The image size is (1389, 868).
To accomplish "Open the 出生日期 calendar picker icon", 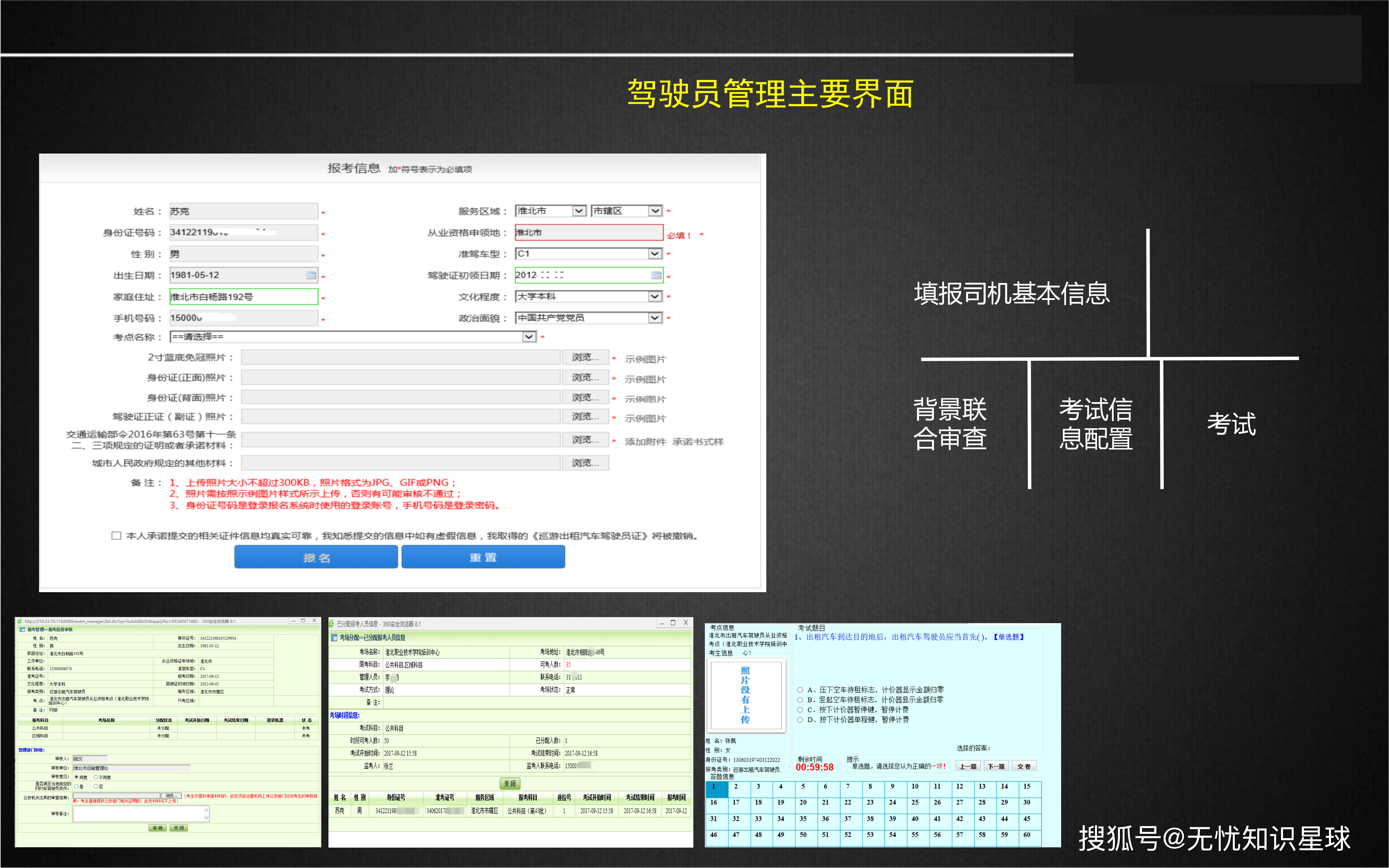I will [311, 276].
